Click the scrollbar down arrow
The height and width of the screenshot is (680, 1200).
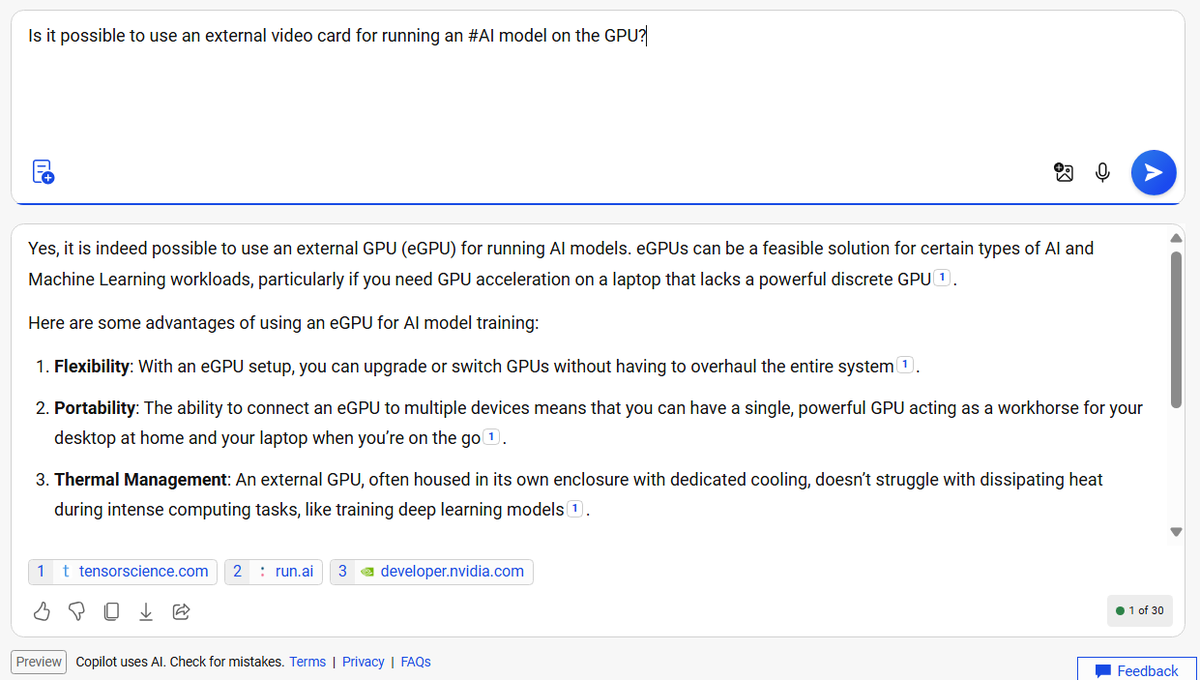pyautogui.click(x=1176, y=533)
